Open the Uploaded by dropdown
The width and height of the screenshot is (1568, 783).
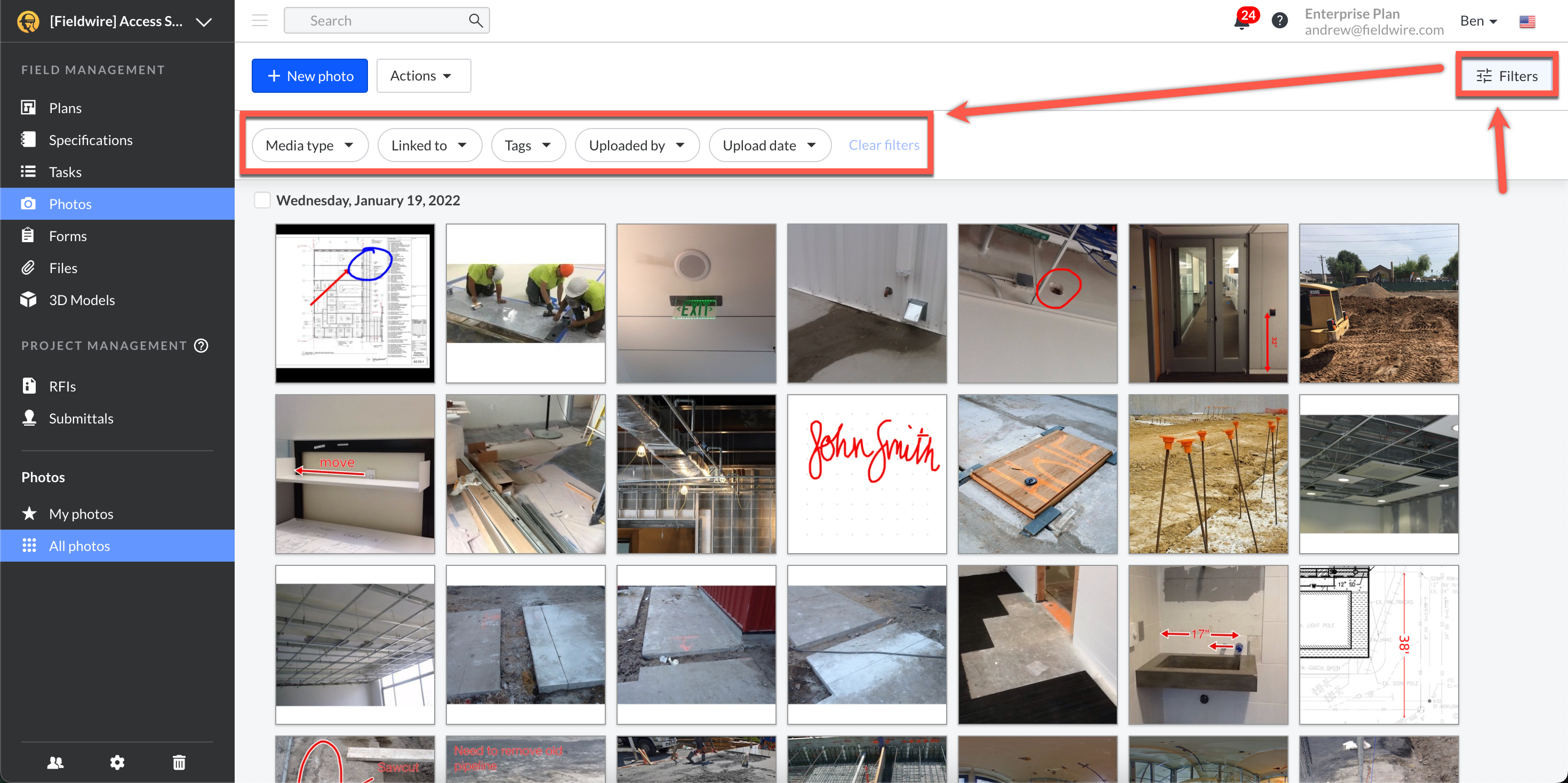coord(636,146)
